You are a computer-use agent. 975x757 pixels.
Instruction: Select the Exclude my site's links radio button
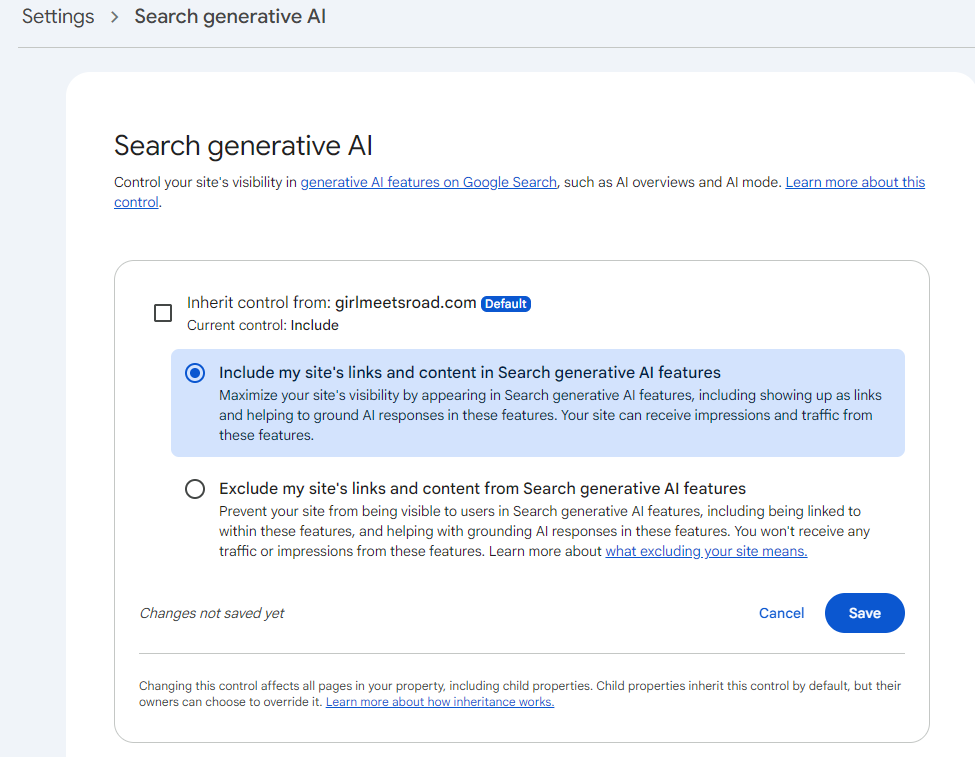(195, 489)
